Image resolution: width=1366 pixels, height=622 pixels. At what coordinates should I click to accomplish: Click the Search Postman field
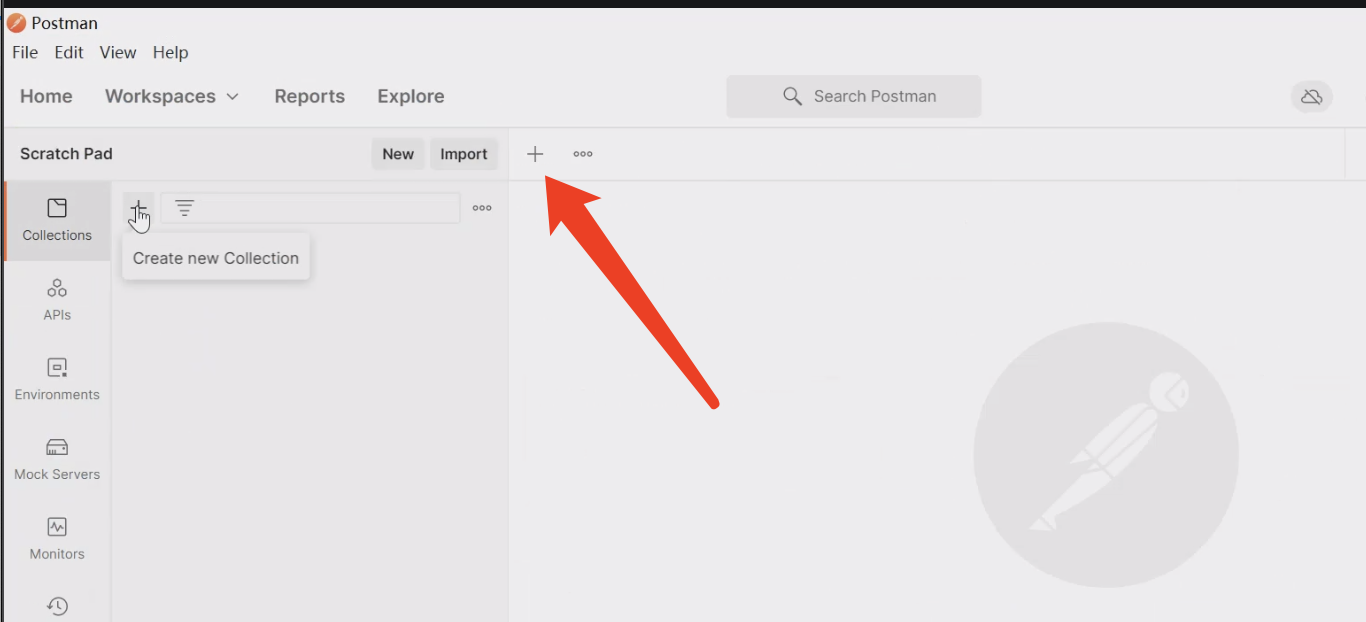coord(854,96)
